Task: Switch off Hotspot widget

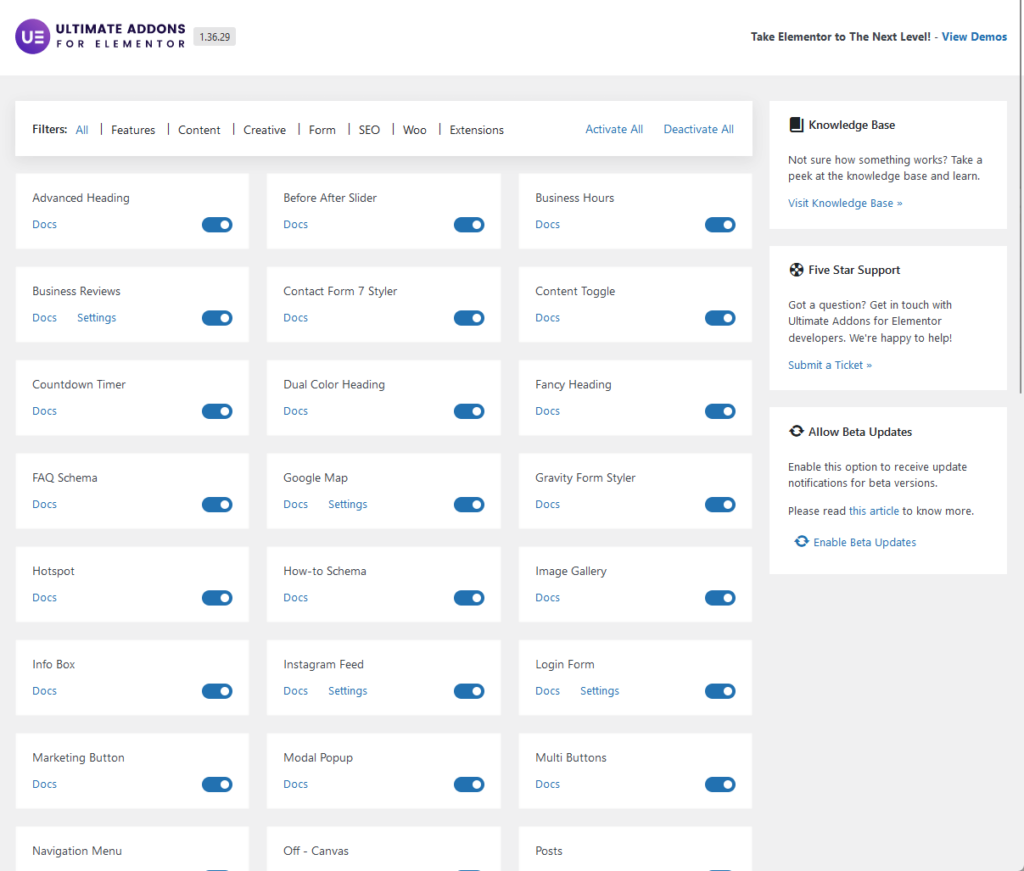Action: click(217, 598)
